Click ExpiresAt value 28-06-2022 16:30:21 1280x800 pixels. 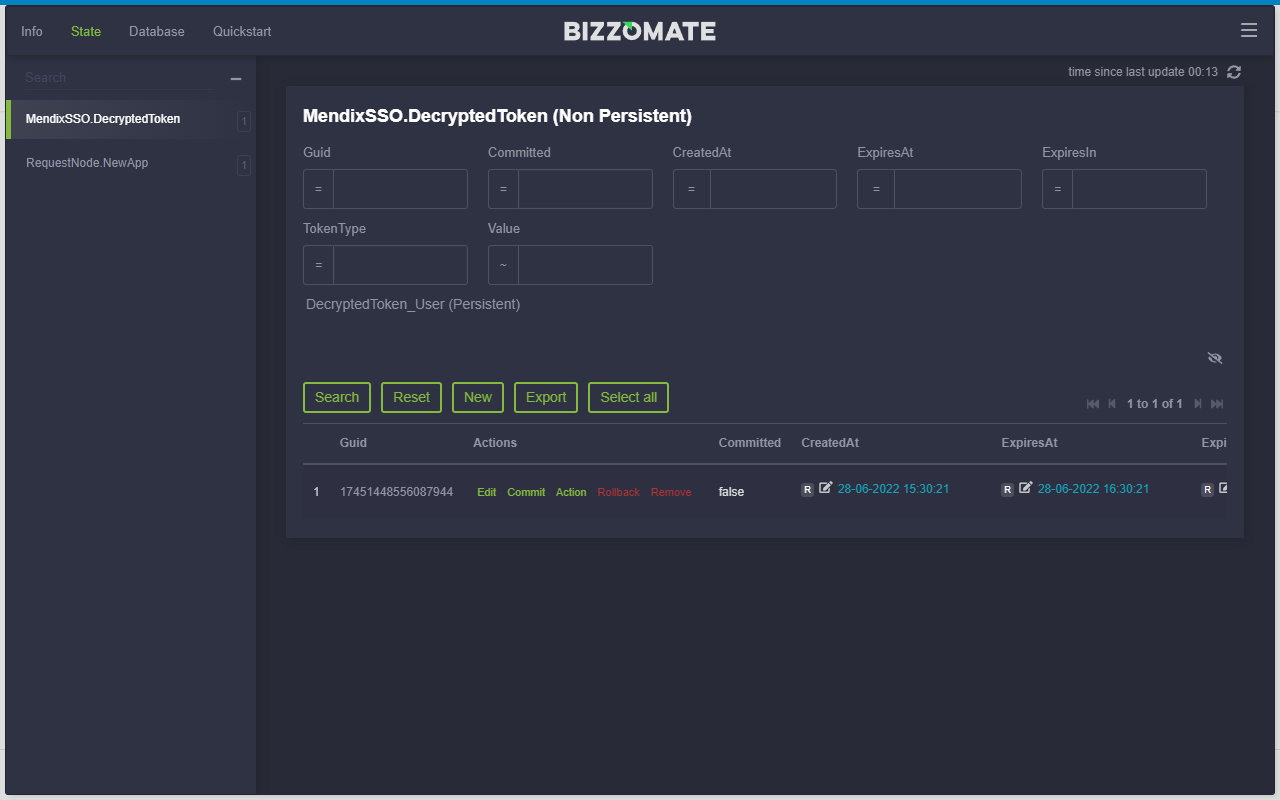pos(1093,489)
